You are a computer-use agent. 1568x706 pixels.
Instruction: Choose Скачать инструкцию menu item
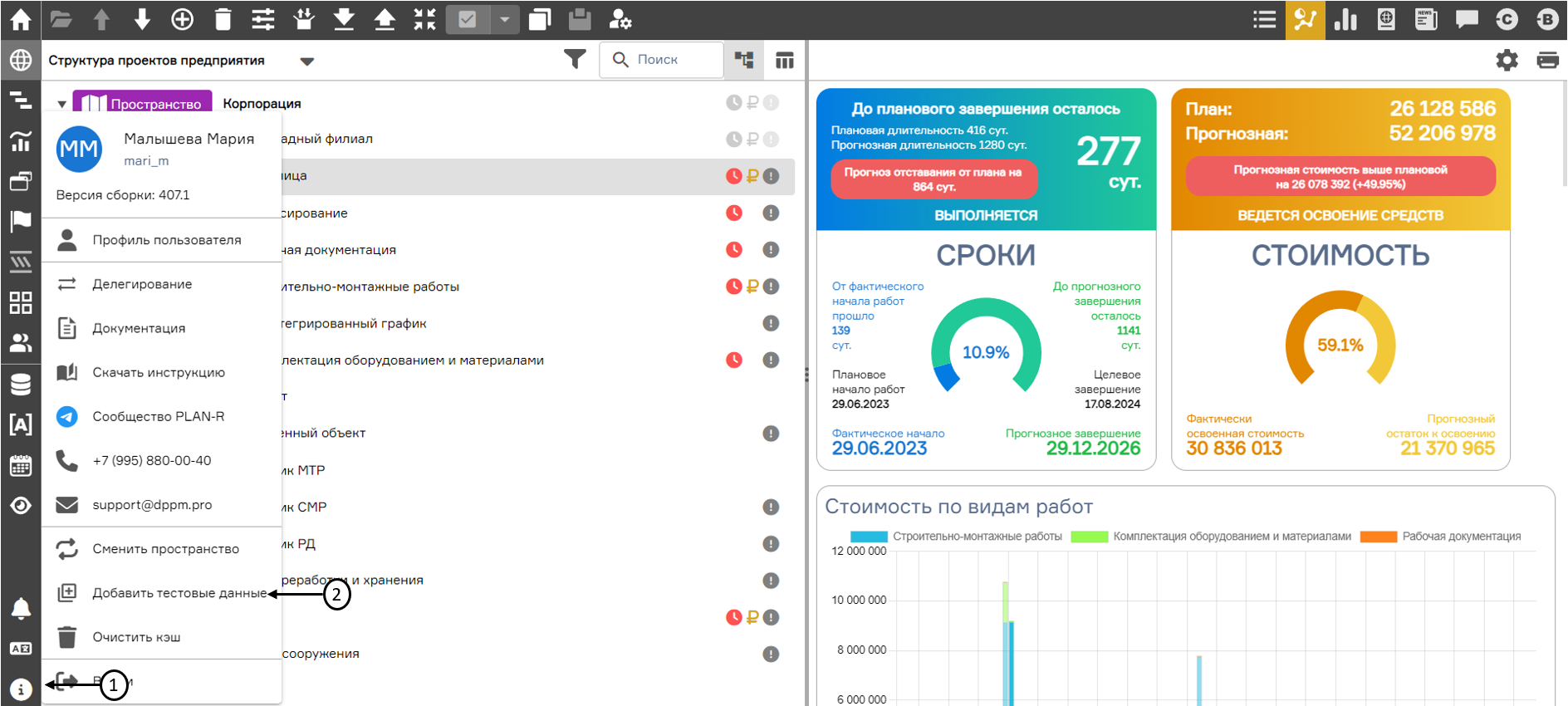coord(161,372)
